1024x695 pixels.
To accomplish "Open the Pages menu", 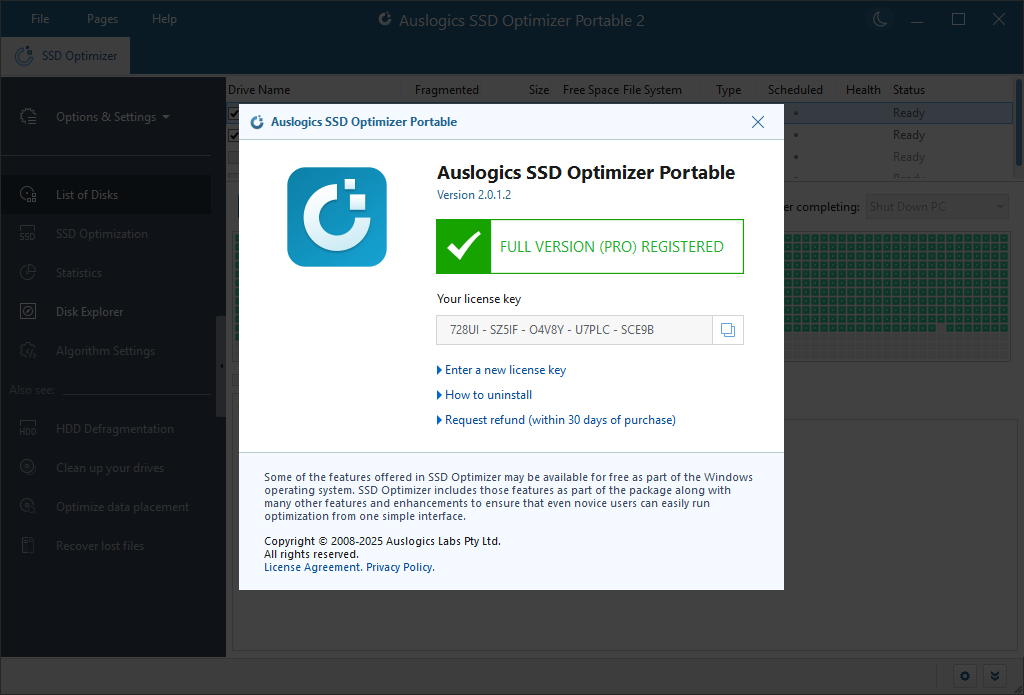I will pyautogui.click(x=103, y=19).
